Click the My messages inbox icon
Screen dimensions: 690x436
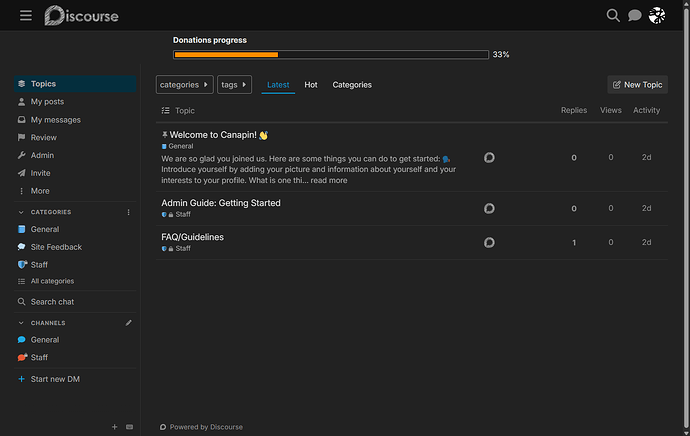(22, 120)
